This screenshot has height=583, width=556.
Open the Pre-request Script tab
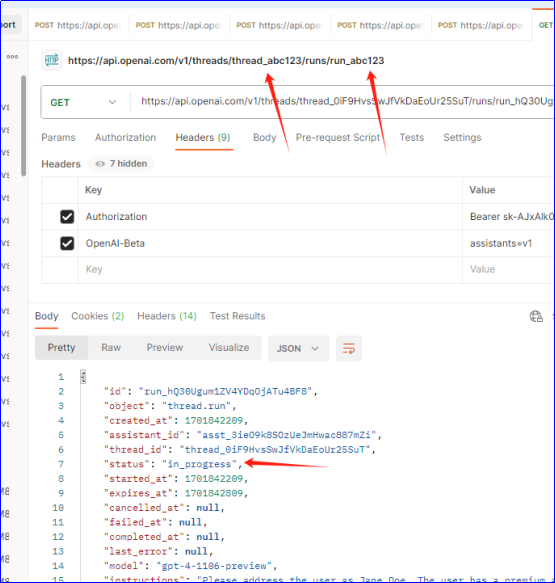338,138
